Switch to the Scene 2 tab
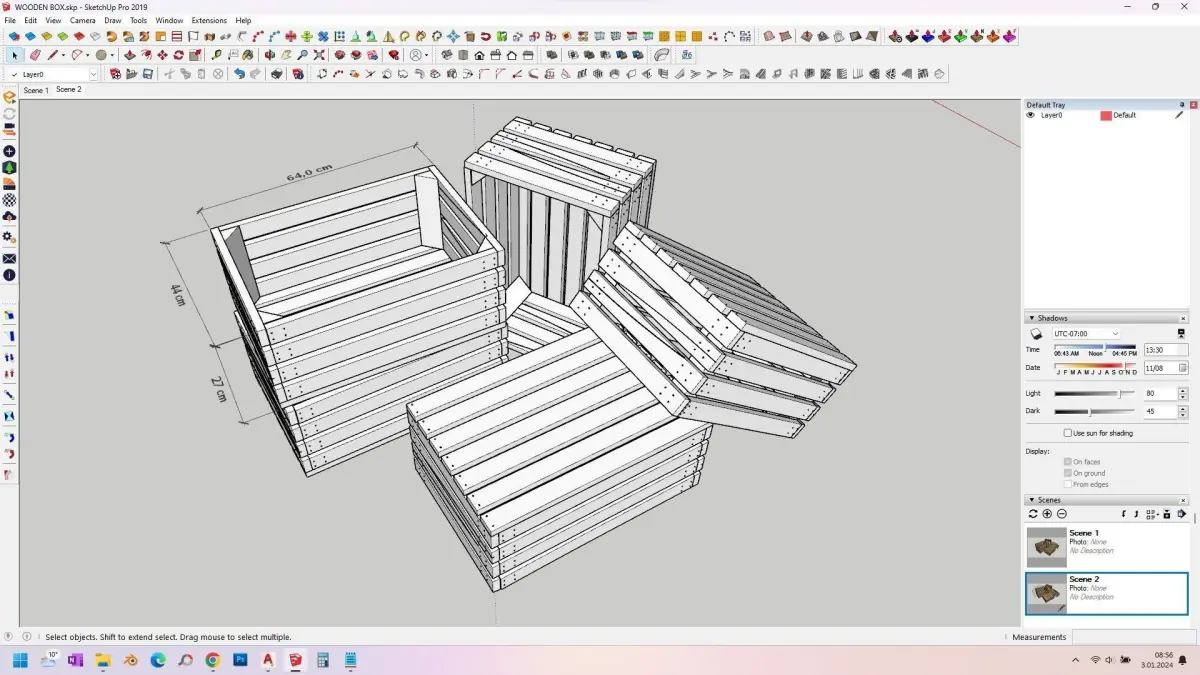This screenshot has width=1200, height=675. pyautogui.click(x=69, y=89)
